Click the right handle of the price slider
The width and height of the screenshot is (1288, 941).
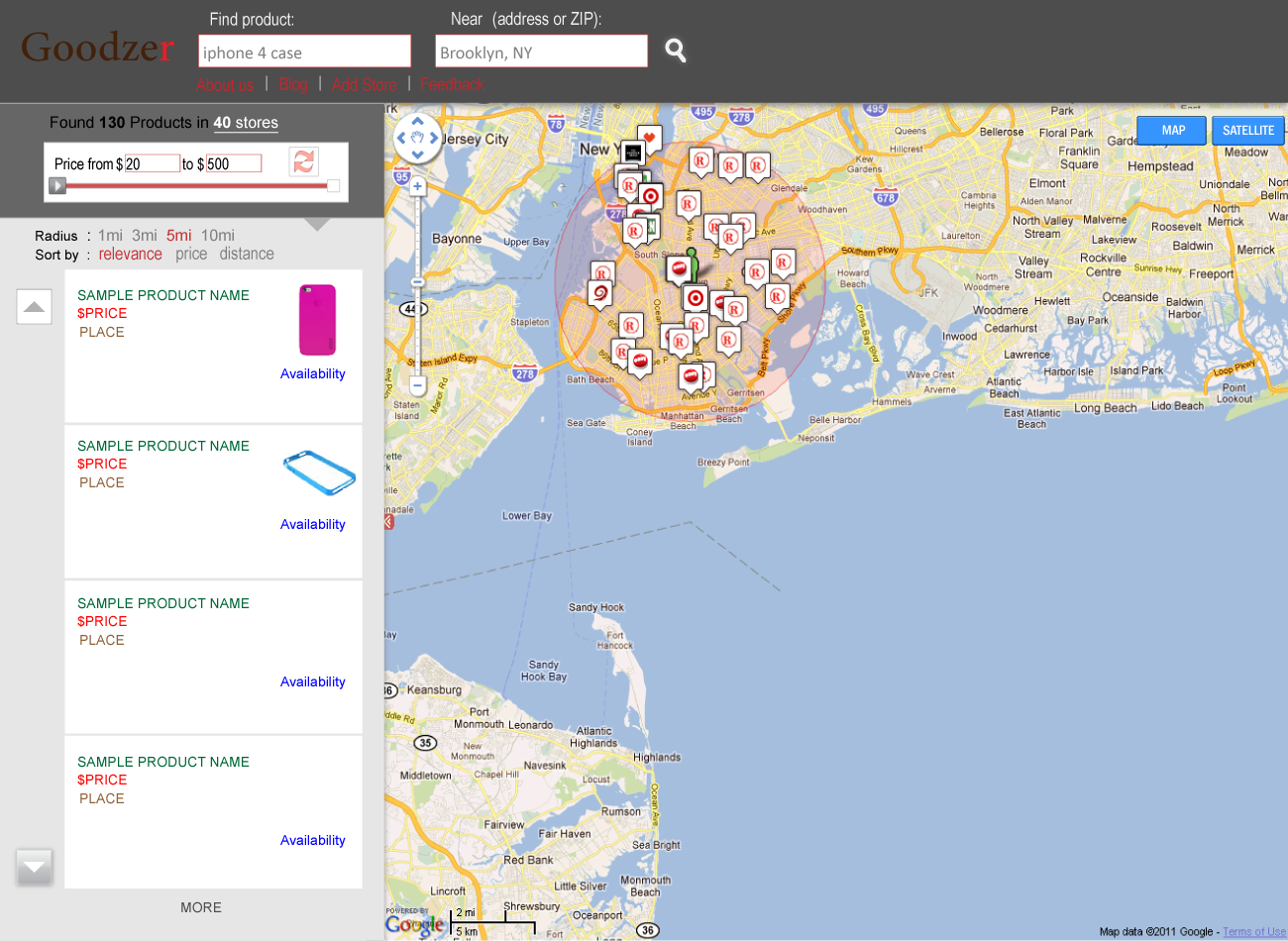pyautogui.click(x=334, y=185)
